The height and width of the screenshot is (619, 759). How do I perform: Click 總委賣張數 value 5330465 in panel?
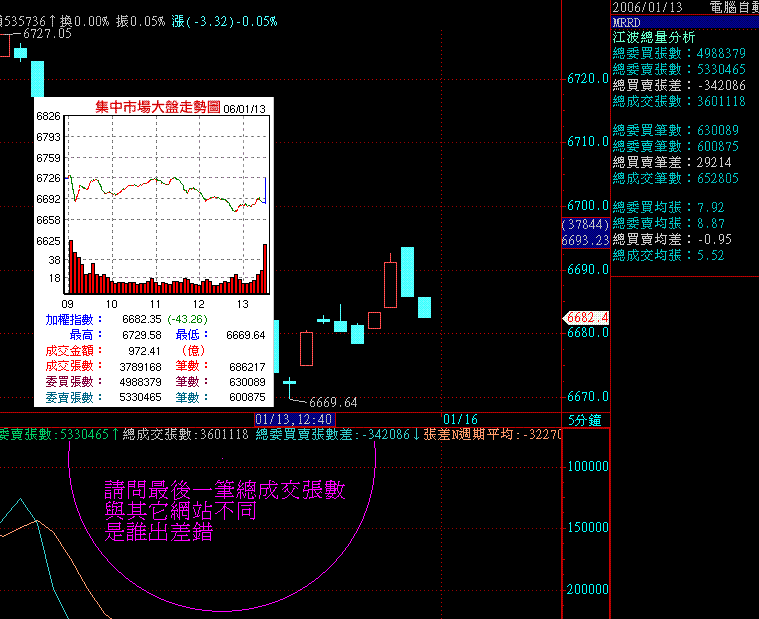[x=721, y=69]
